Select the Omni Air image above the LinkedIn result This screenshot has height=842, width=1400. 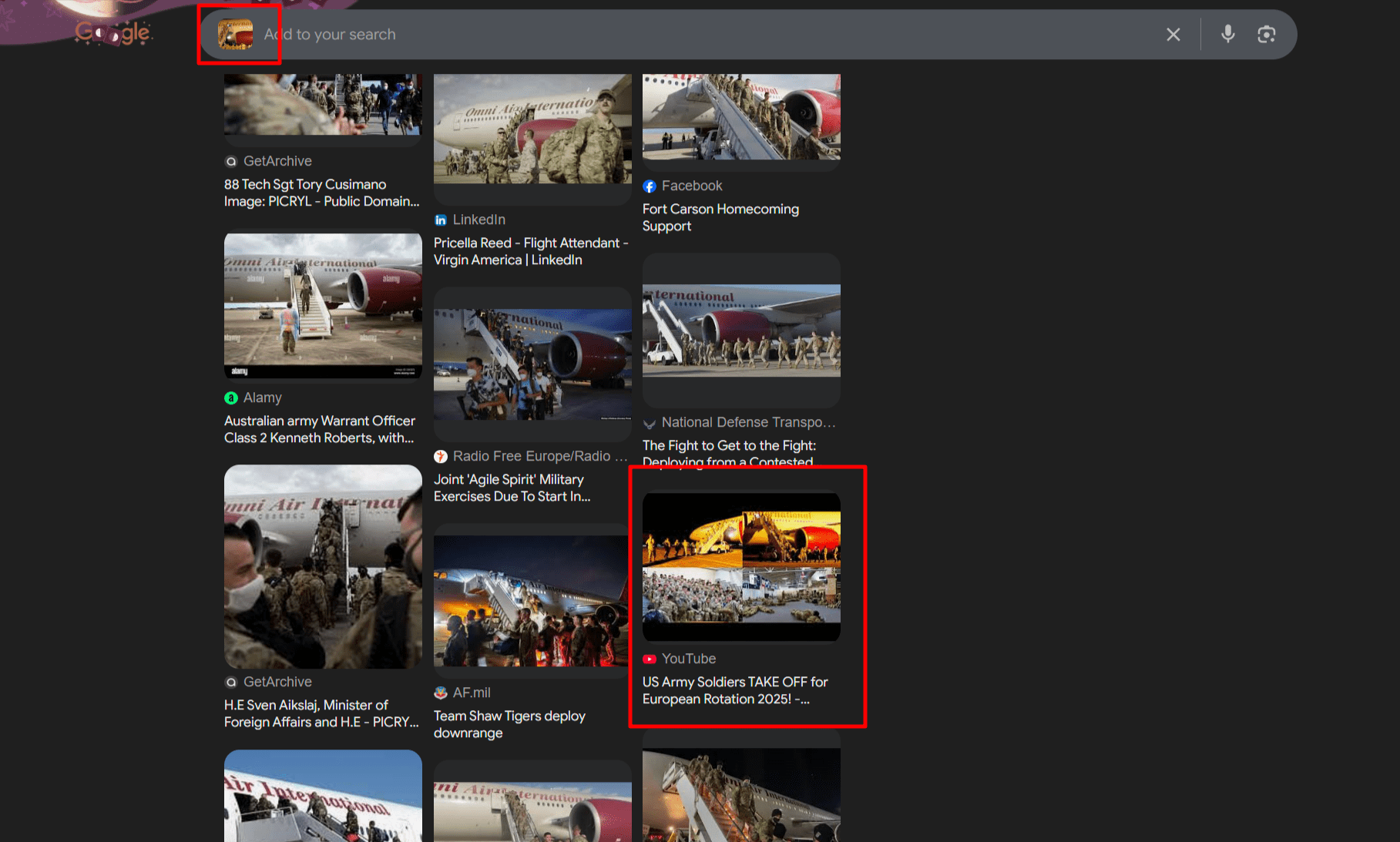pyautogui.click(x=532, y=129)
